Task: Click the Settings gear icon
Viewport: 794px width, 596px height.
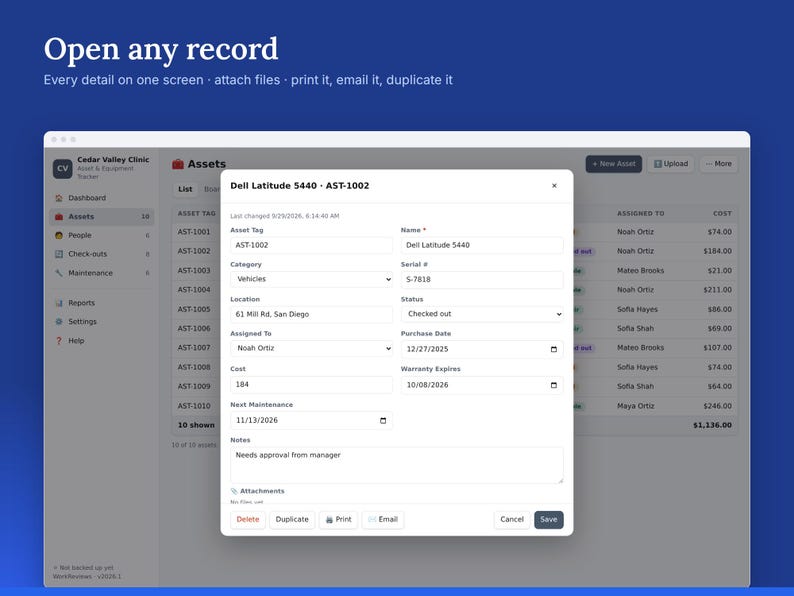Action: pyautogui.click(x=59, y=322)
